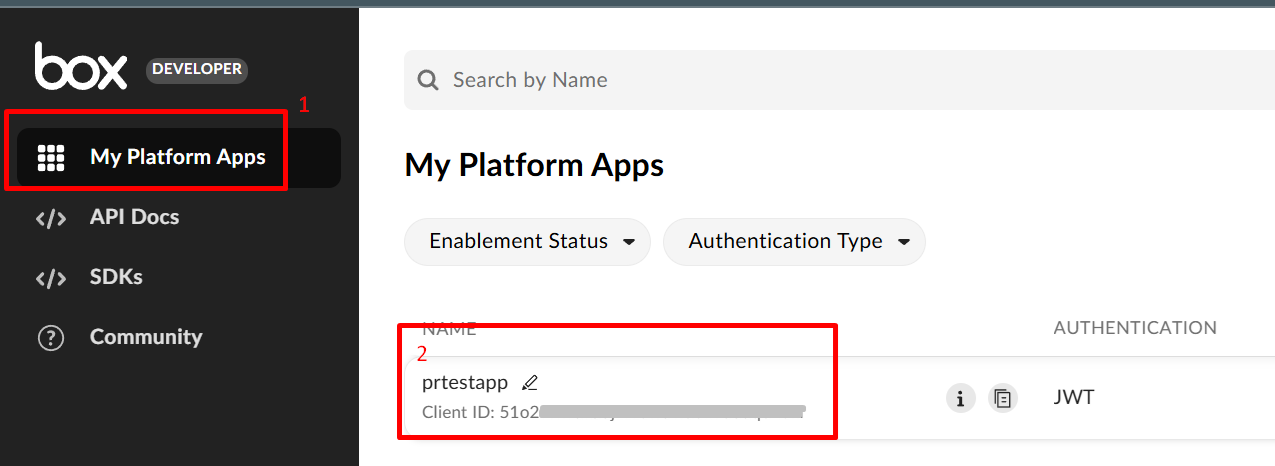The image size is (1275, 466).
Task: Click the My Platform Apps grid icon
Action: pos(50,158)
